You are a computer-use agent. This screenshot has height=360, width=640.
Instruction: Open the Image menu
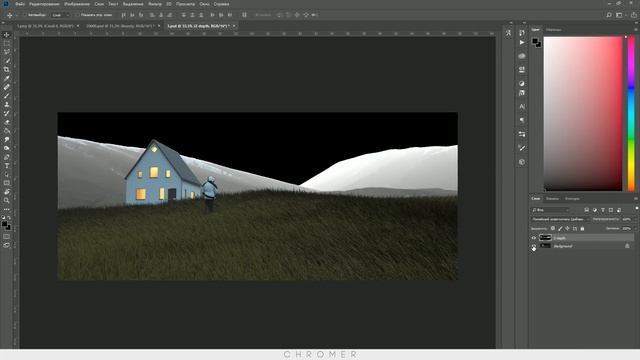[x=77, y=4]
